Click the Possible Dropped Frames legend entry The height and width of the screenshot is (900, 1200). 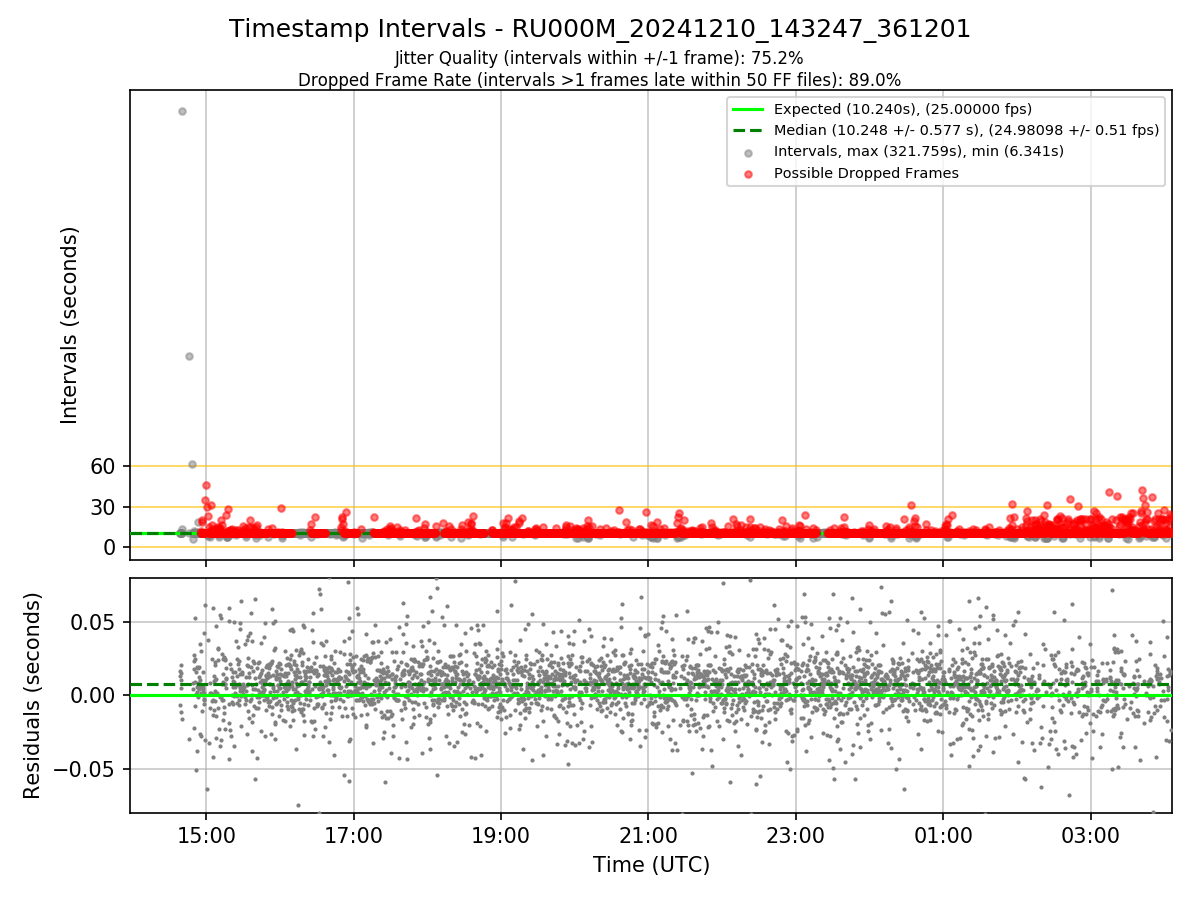866,173
